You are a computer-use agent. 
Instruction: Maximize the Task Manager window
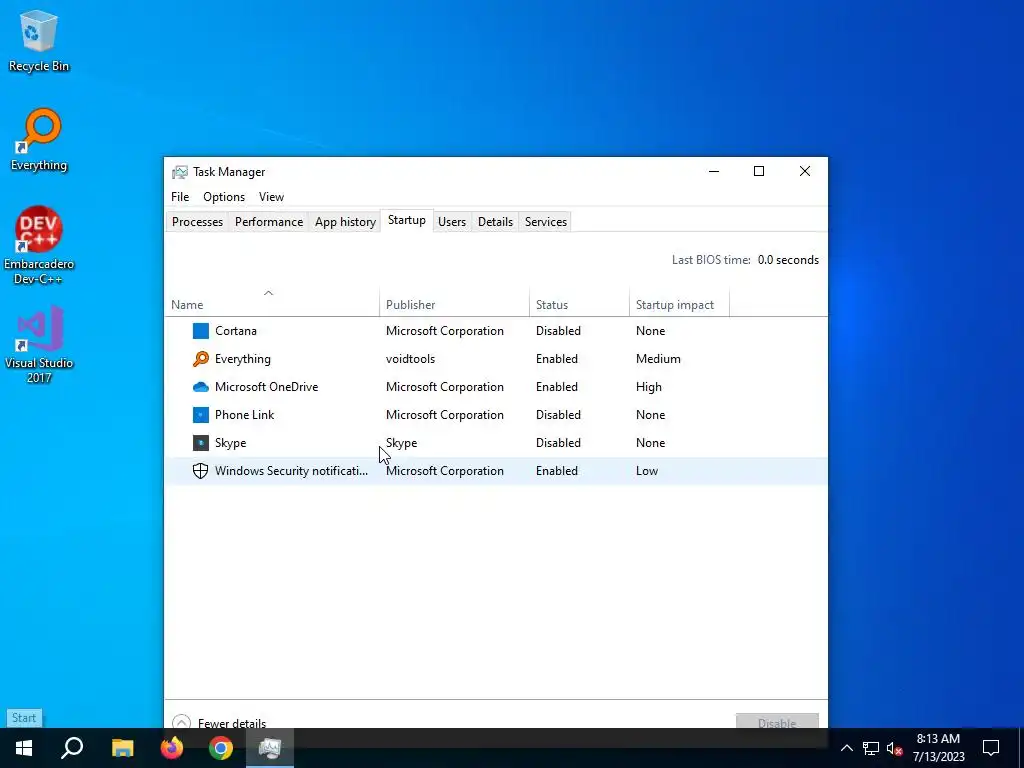[x=759, y=171]
